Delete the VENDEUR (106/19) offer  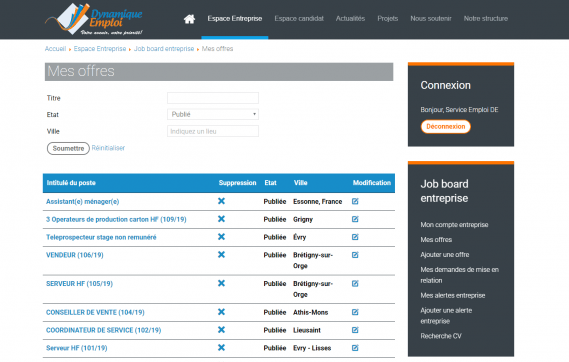(x=221, y=255)
